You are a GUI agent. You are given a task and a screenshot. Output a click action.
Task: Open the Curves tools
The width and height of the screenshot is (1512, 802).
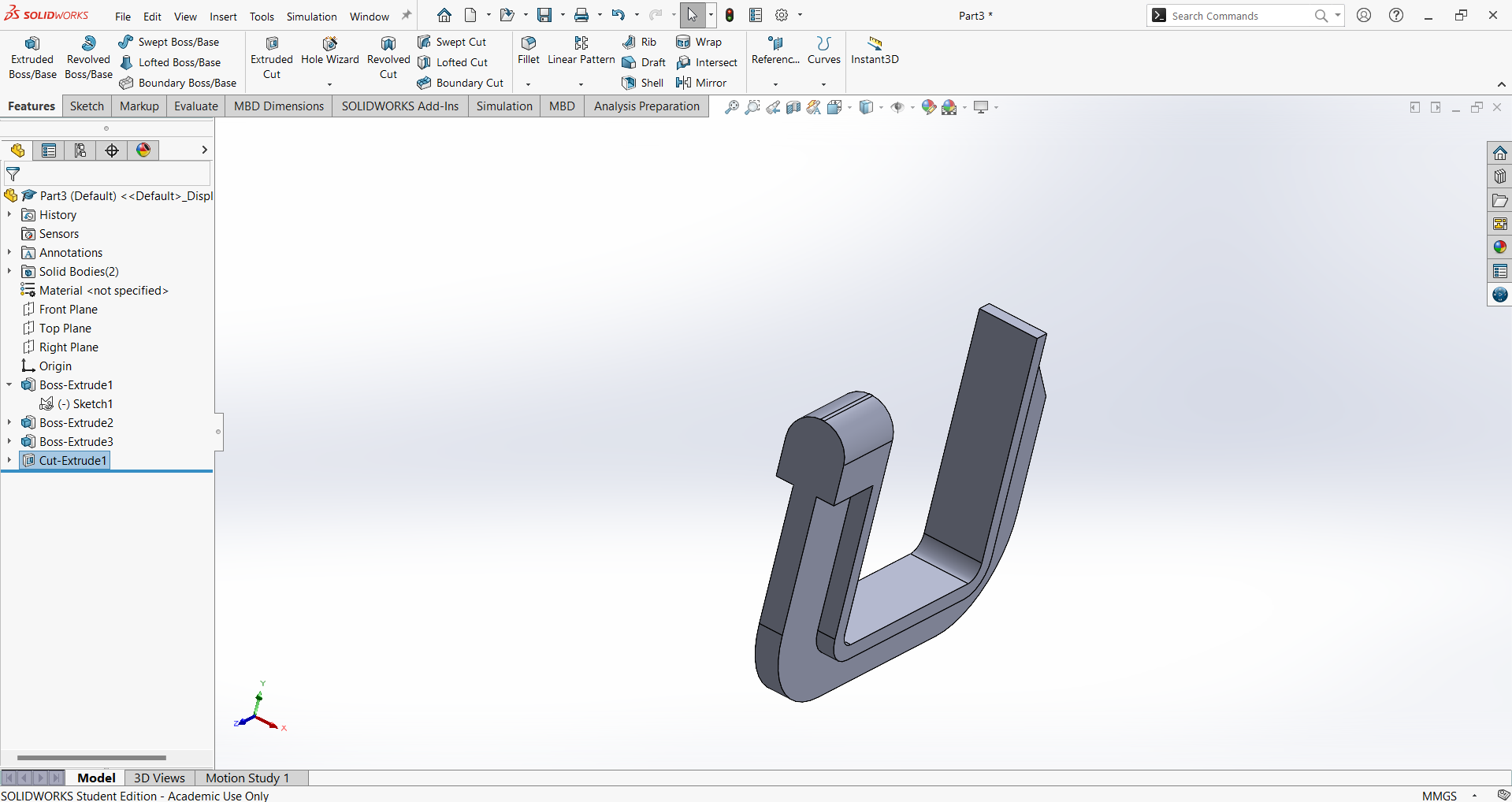824,52
